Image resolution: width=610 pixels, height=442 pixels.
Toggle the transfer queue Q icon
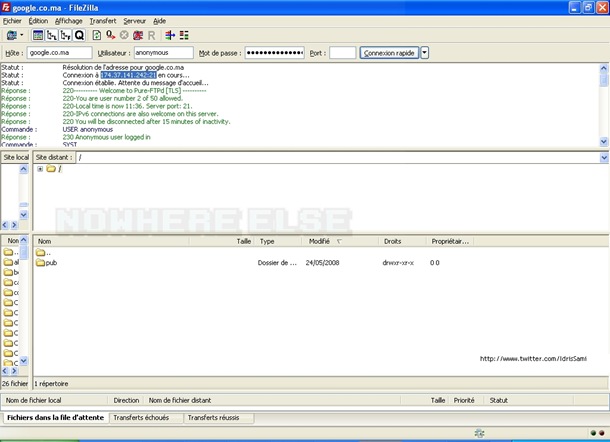tap(79, 35)
